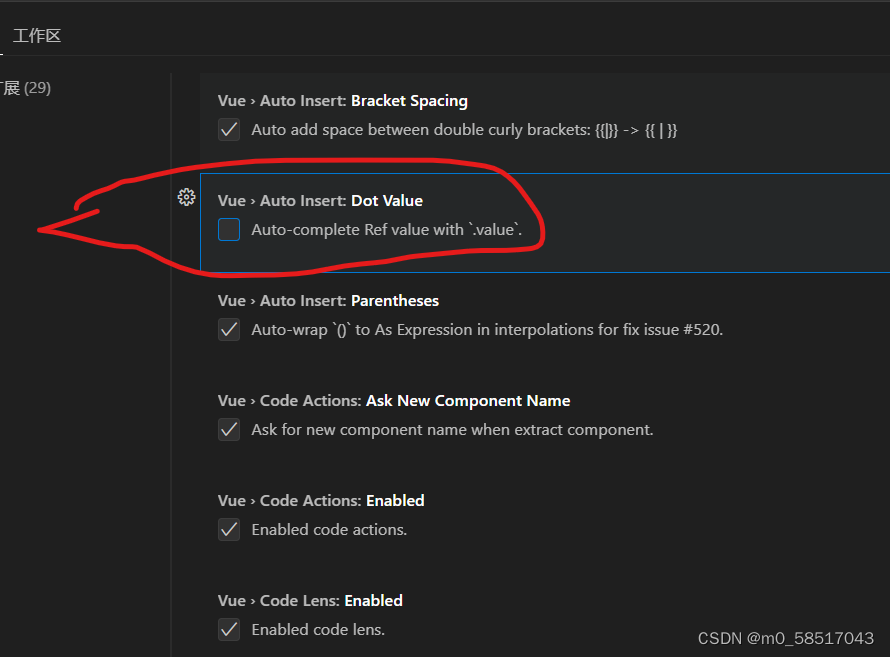The height and width of the screenshot is (657, 890).
Task: Click the Vue Code Lens Enabled title
Action: click(x=310, y=600)
